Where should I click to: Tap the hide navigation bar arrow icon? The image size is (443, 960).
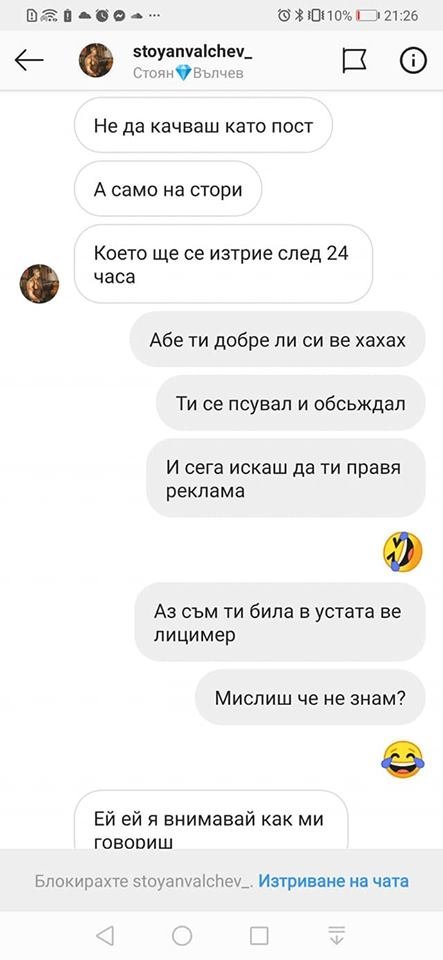point(336,935)
